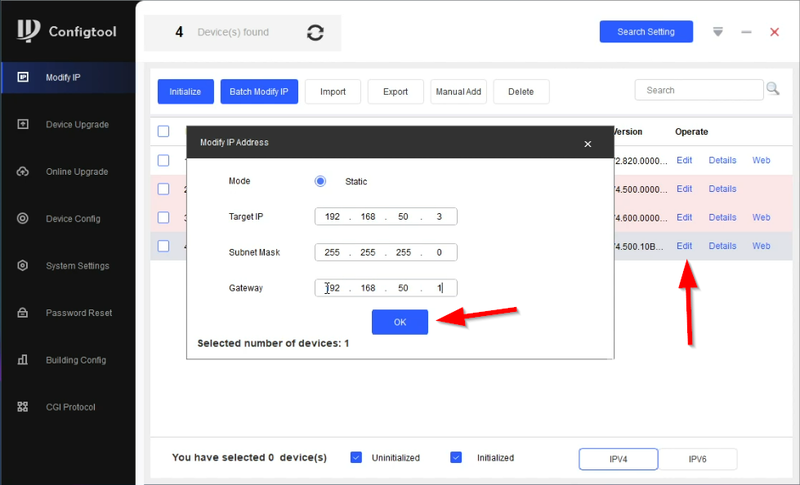This screenshot has width=800, height=485.
Task: Click Edit link in fourth device row
Action: pos(684,246)
